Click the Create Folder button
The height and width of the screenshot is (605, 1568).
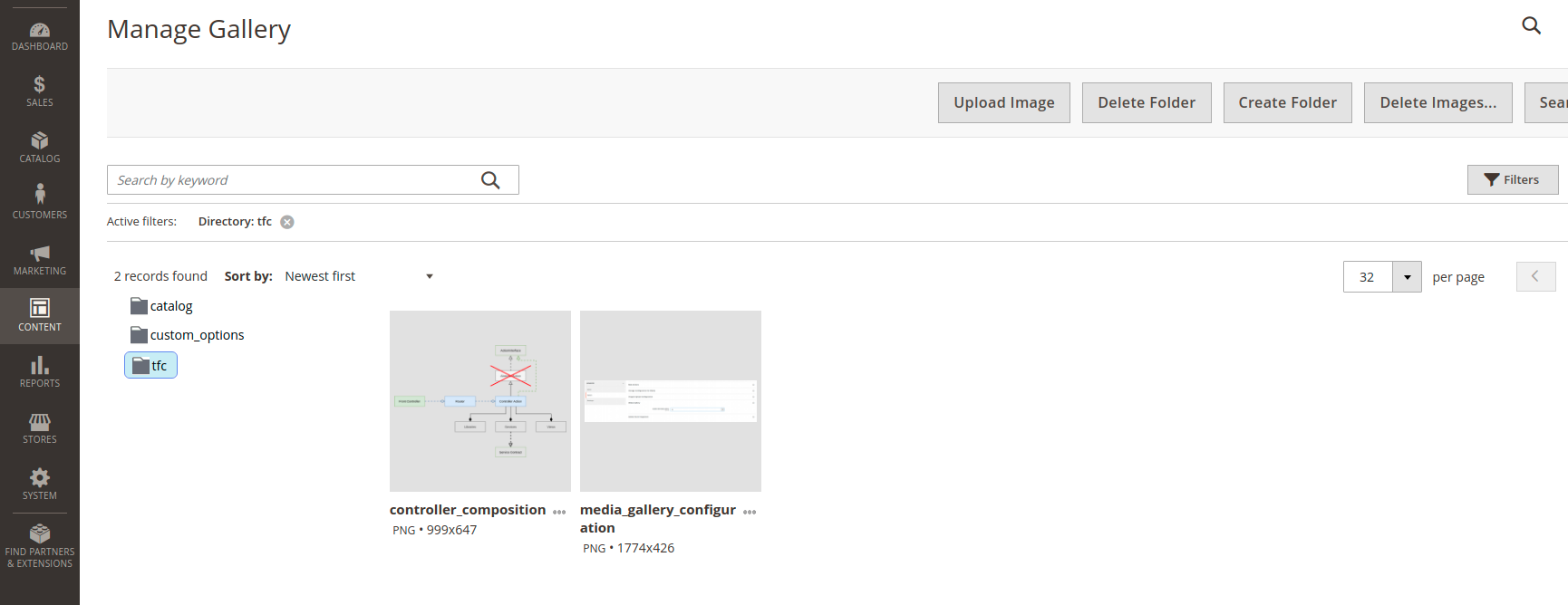tap(1288, 102)
